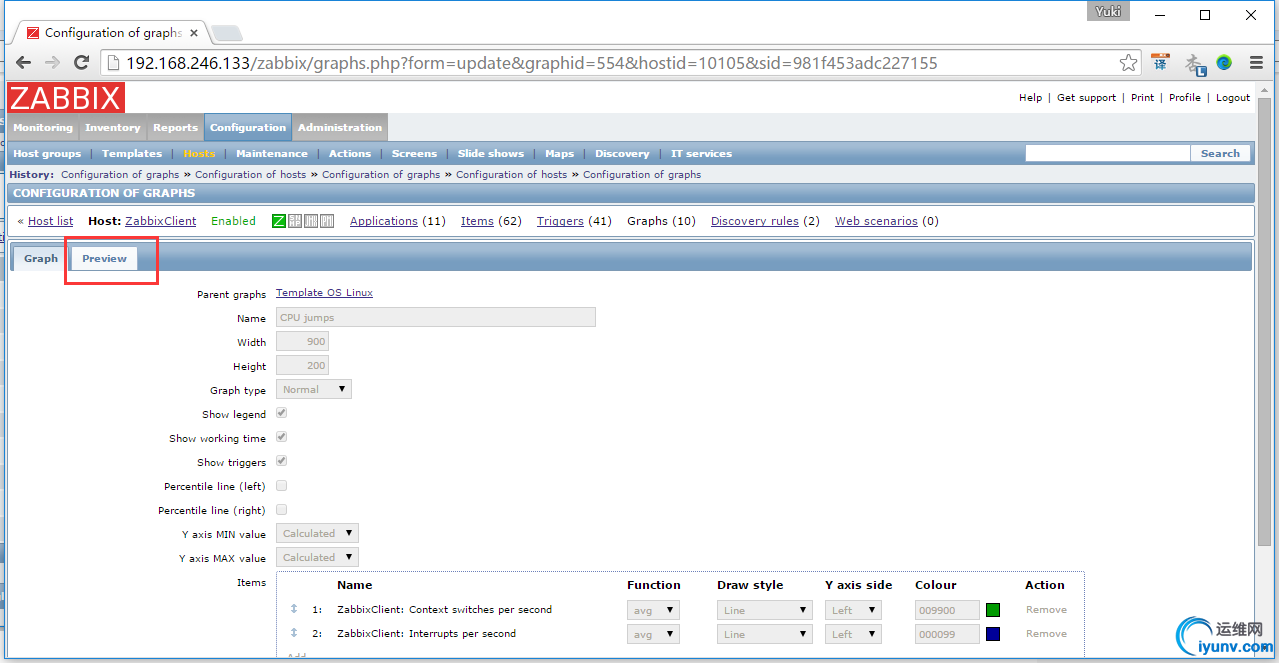Open the Monitoring menu

click(x=43, y=128)
